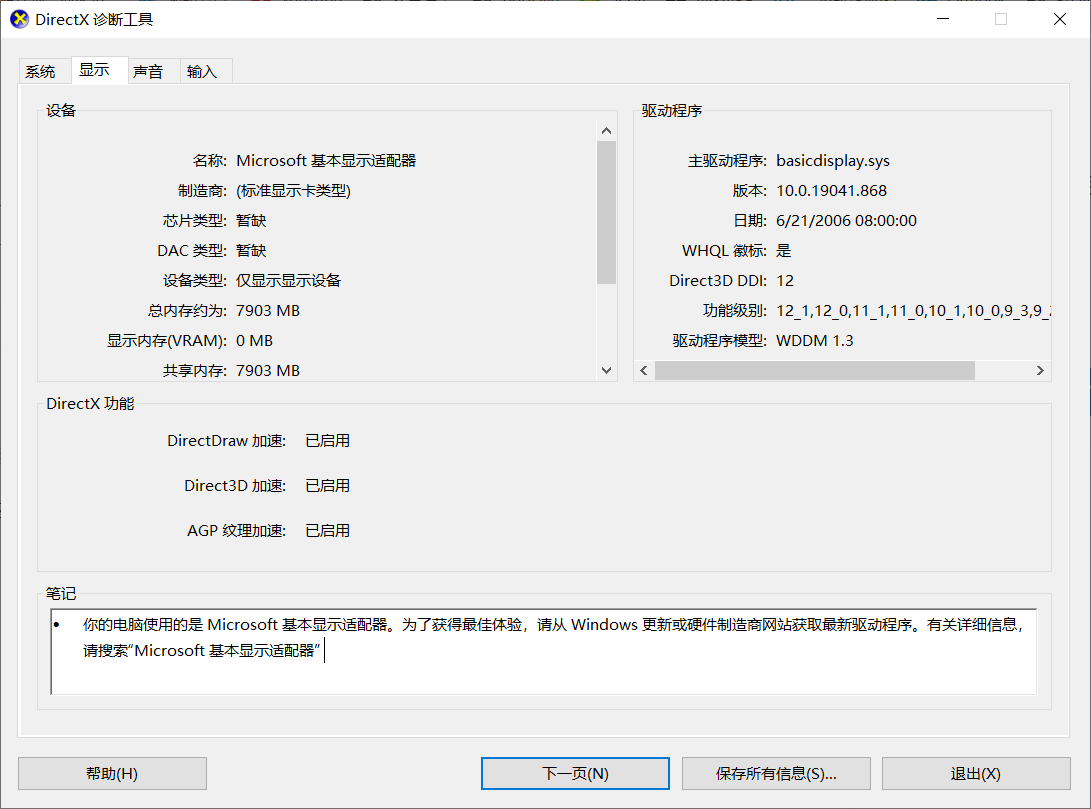Click device list scroll down arrow
1091x809 pixels.
[606, 371]
